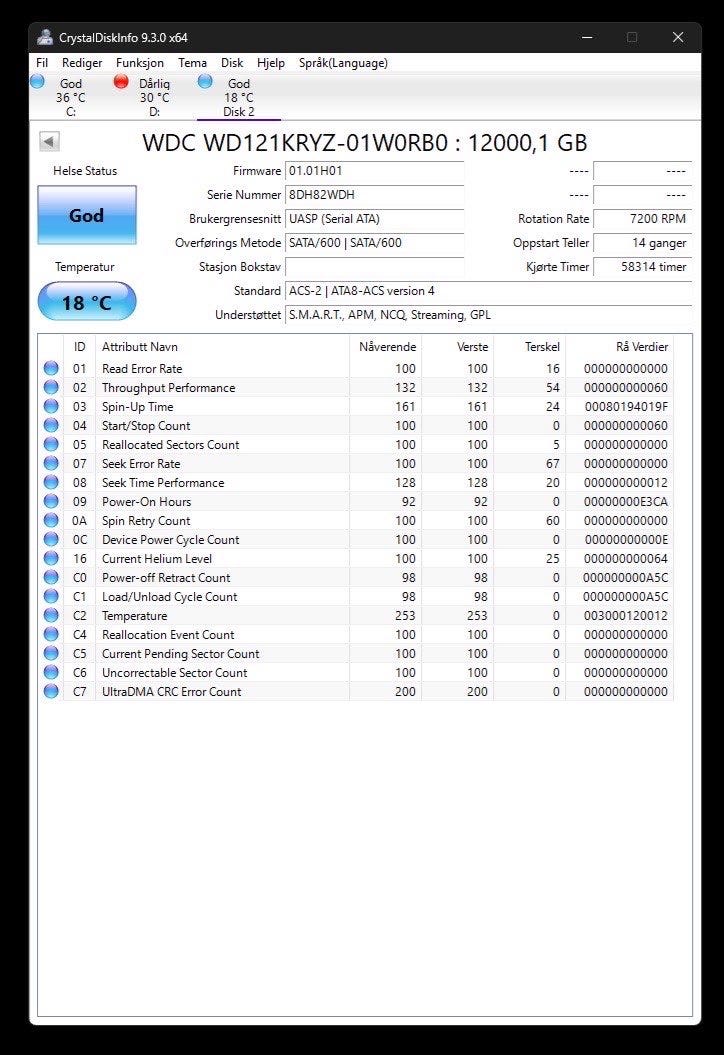Click the status icon for Reallocation Event Count
The image size is (724, 1055).
click(51, 634)
